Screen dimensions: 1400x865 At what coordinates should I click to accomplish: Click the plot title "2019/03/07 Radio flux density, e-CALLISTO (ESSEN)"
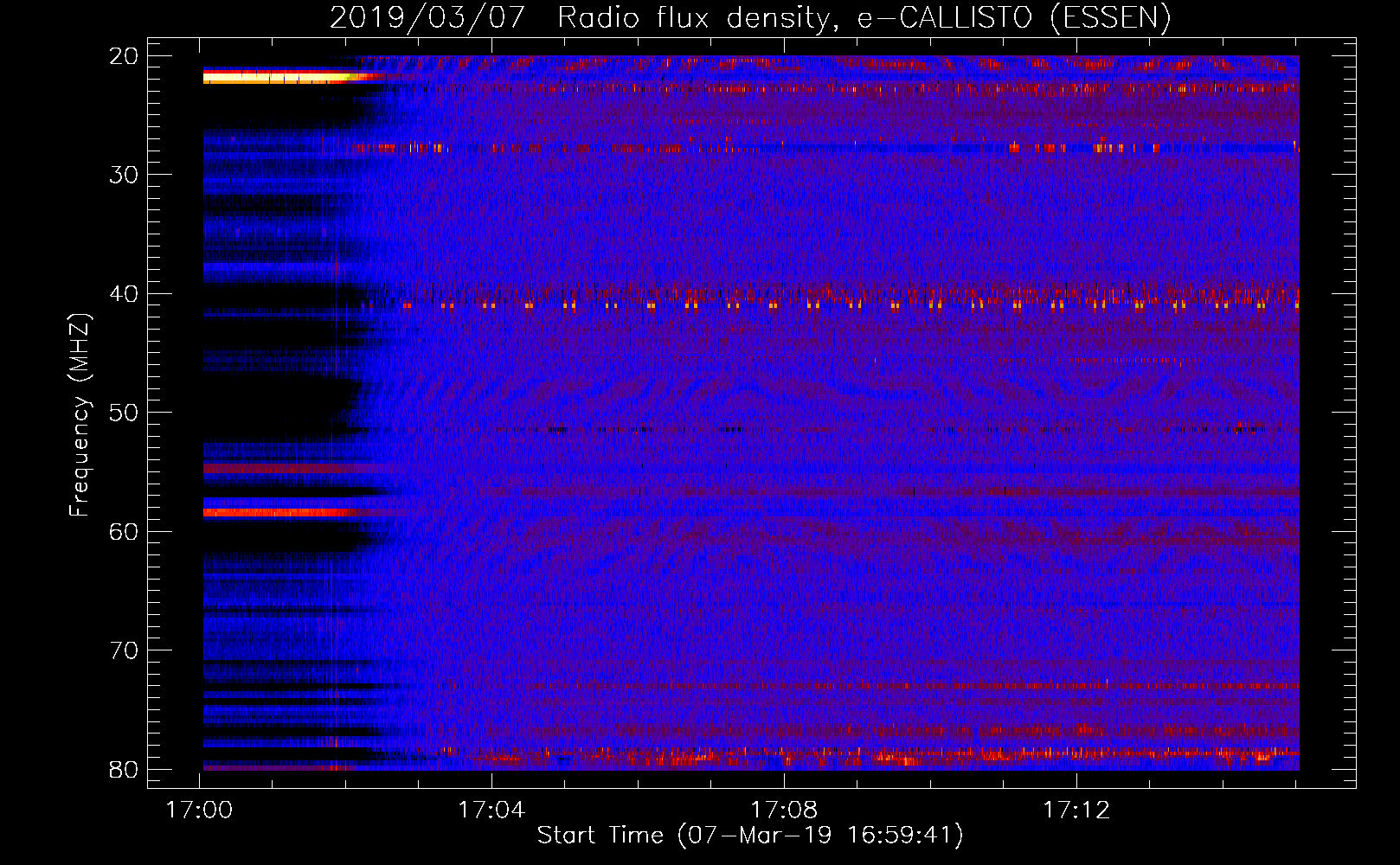[750, 17]
